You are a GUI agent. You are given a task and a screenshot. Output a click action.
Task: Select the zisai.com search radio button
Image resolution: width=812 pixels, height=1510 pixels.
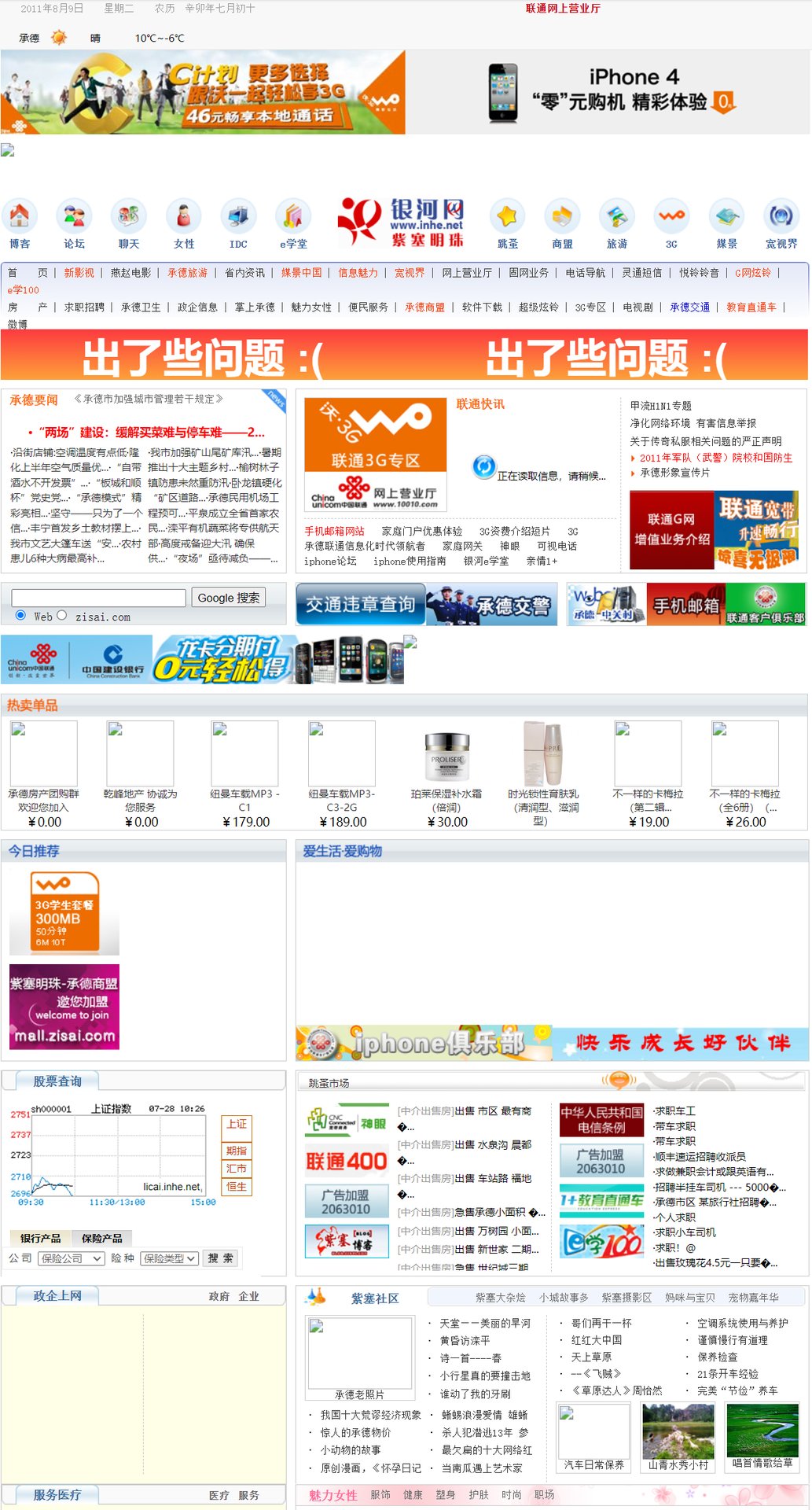pos(62,615)
